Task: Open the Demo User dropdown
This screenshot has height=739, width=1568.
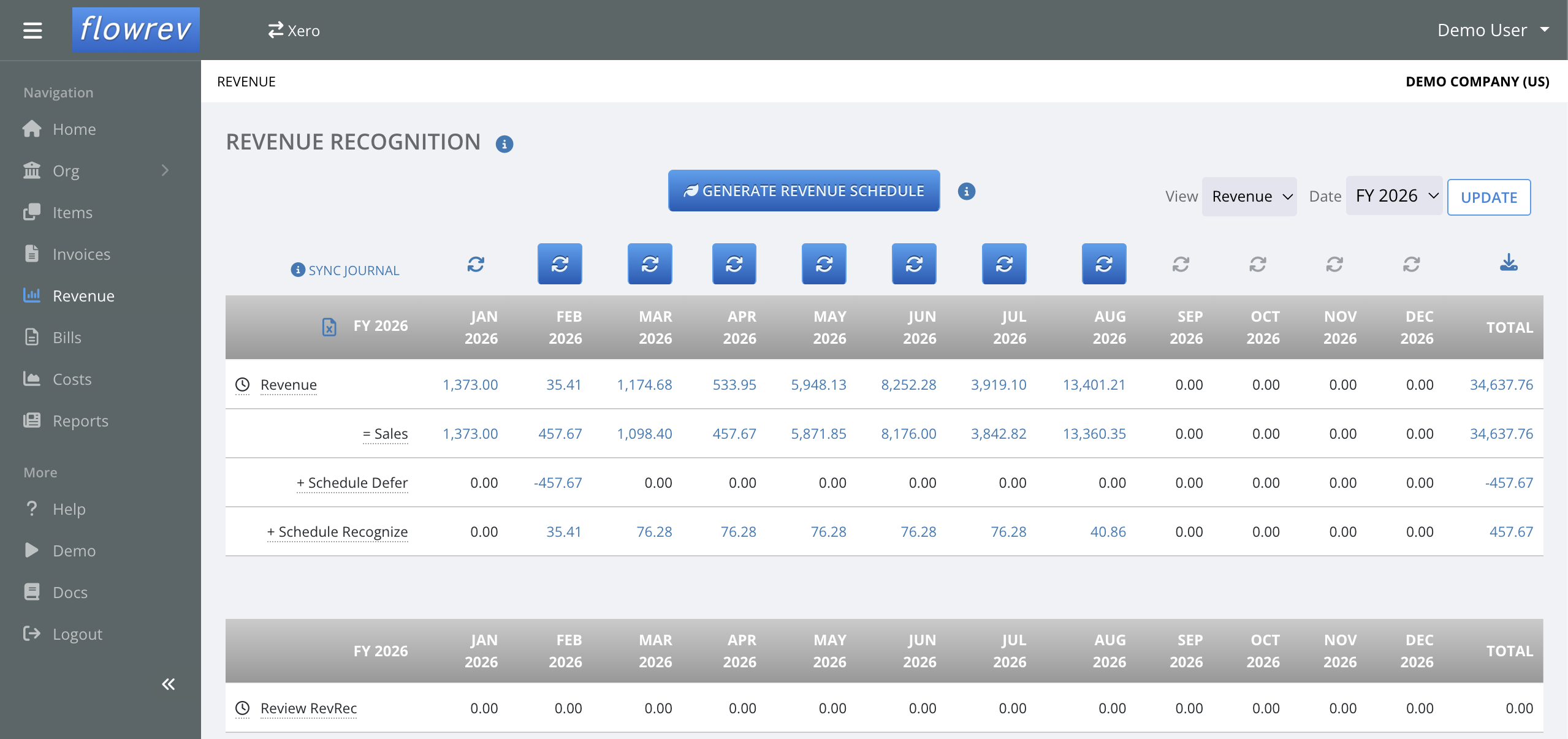Action: pos(1493,30)
